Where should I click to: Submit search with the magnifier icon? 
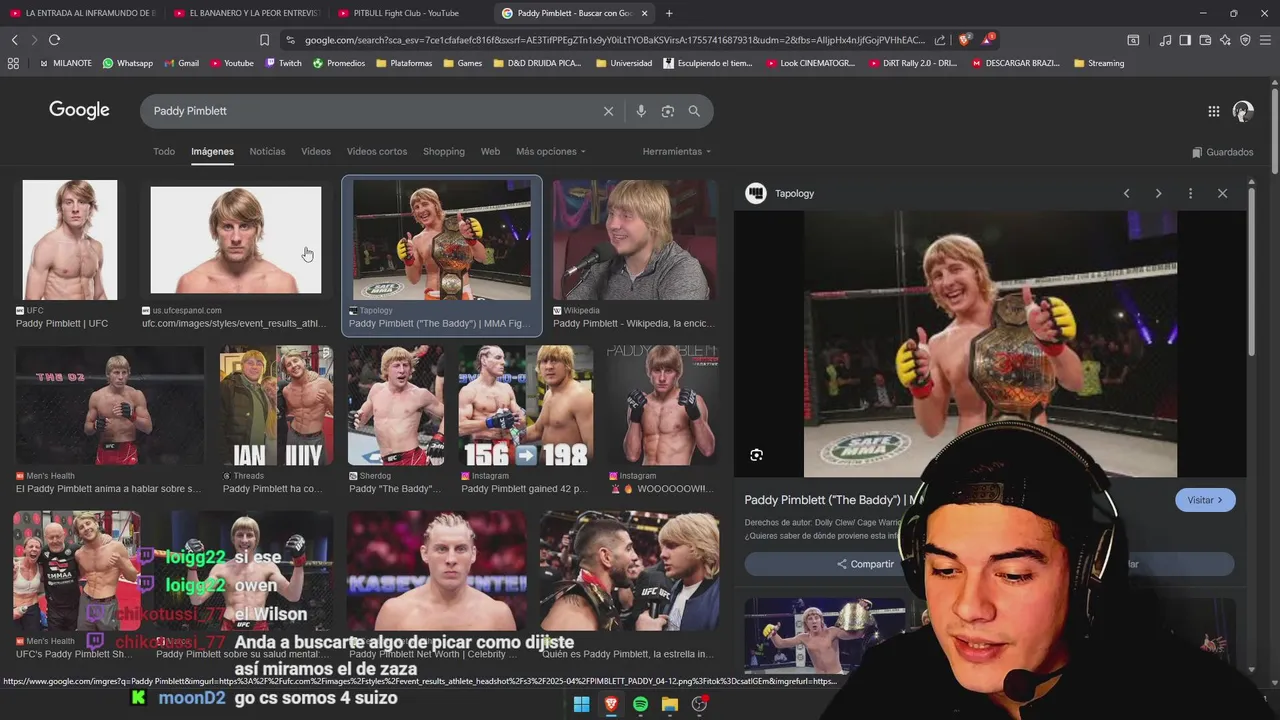(694, 111)
